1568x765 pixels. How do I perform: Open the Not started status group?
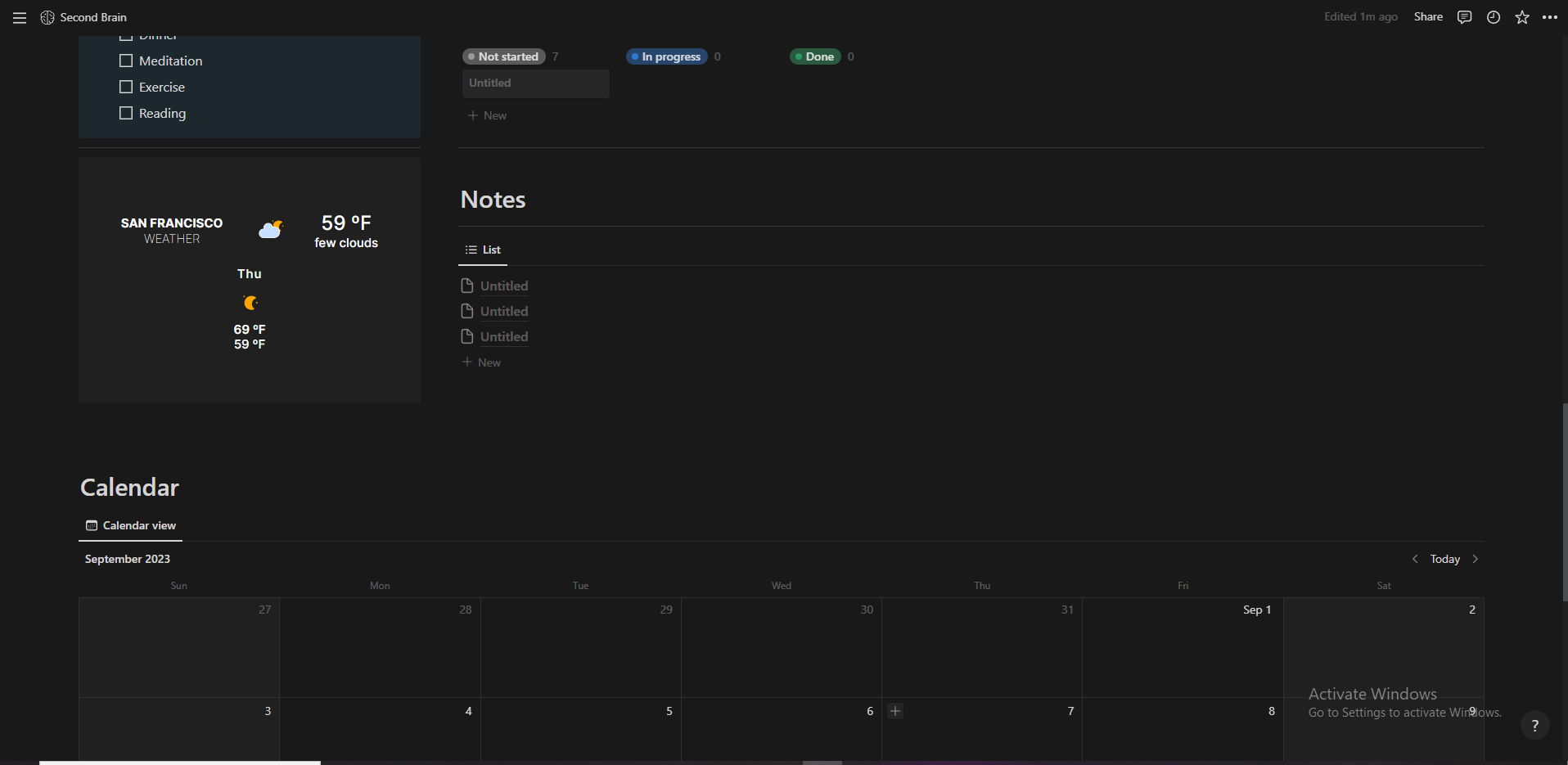point(504,56)
